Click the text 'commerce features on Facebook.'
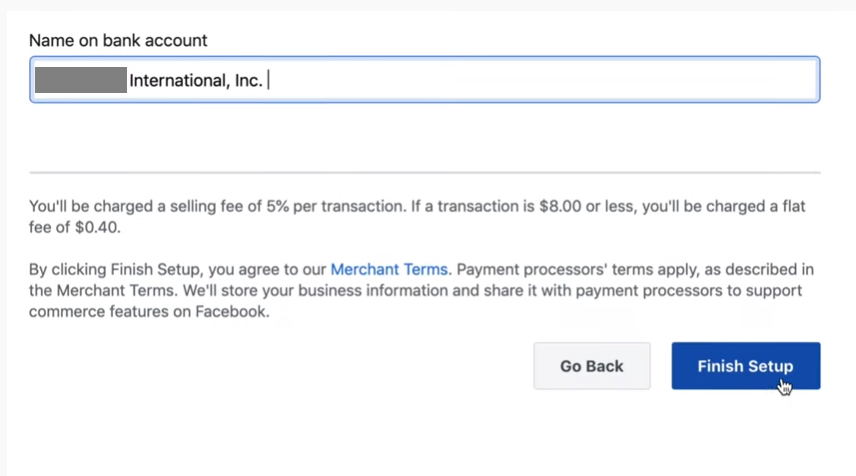The width and height of the screenshot is (856, 476). pos(149,312)
